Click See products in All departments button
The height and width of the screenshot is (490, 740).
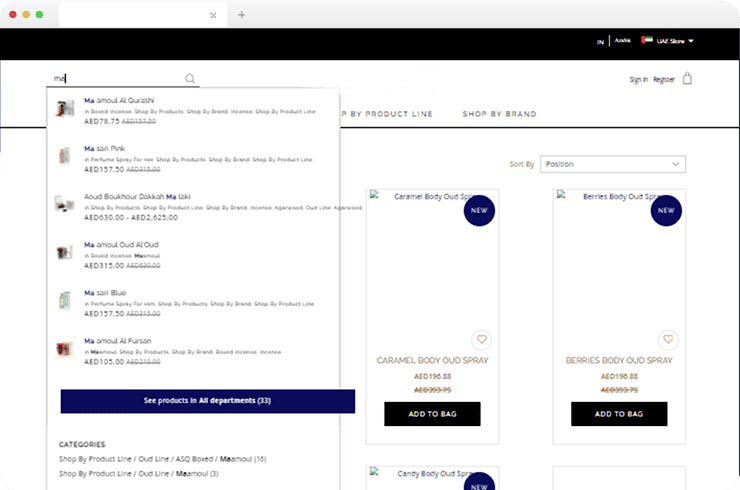(x=207, y=401)
